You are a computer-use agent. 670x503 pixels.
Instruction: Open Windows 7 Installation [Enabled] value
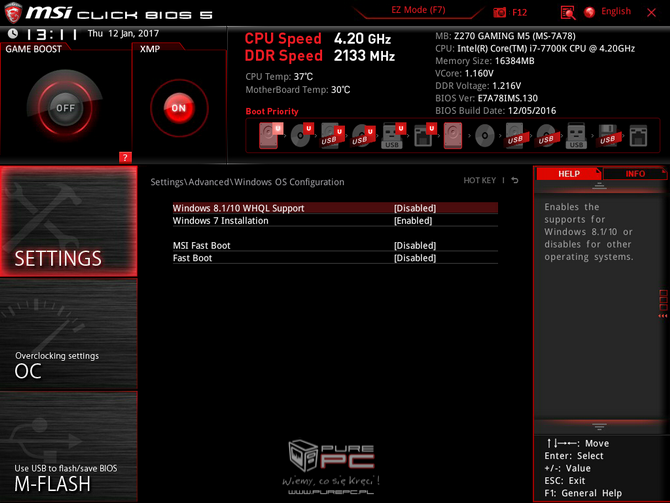coord(413,221)
